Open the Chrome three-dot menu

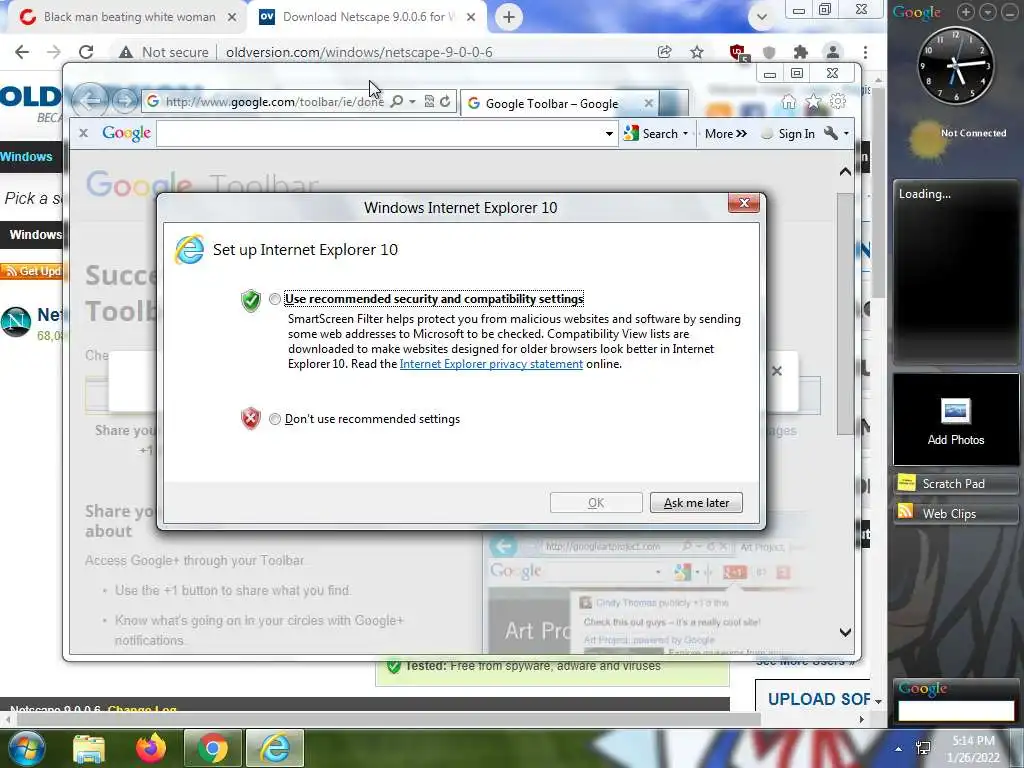pyautogui.click(x=865, y=52)
